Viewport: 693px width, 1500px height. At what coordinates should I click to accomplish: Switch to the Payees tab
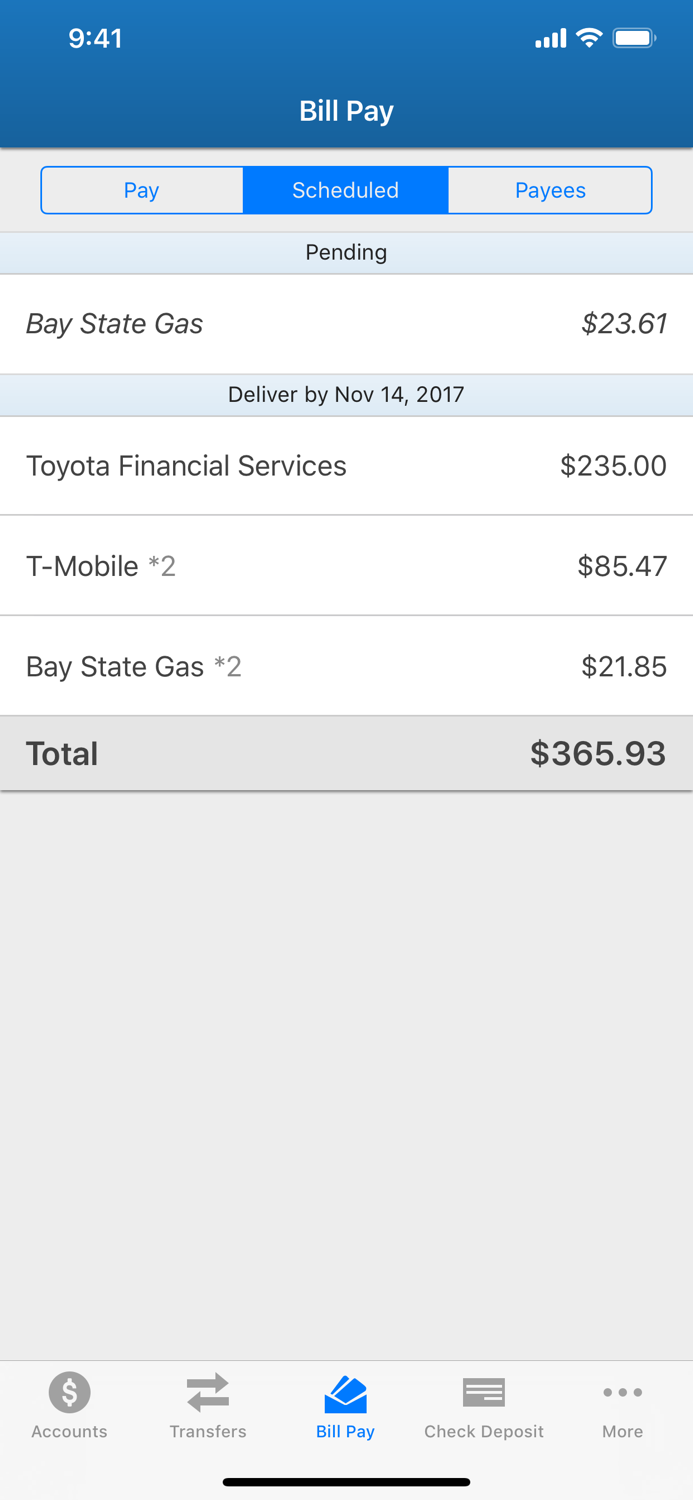(550, 190)
